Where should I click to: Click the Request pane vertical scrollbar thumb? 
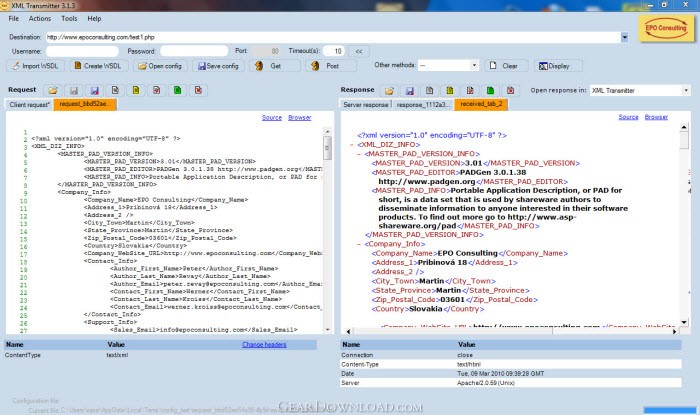328,148
